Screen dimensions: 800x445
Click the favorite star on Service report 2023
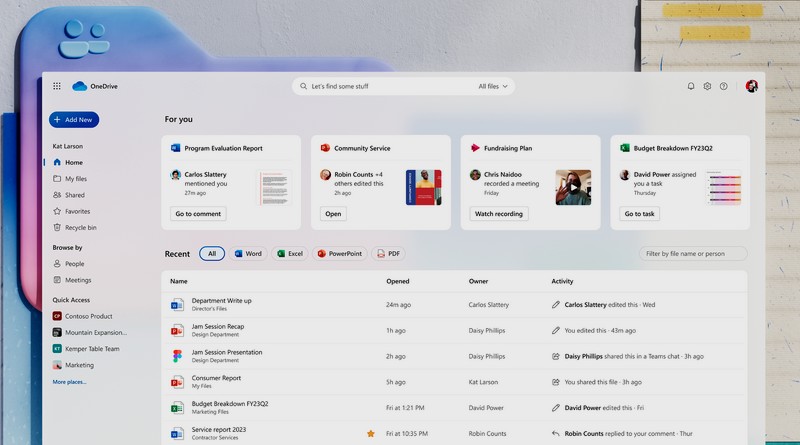pos(371,433)
